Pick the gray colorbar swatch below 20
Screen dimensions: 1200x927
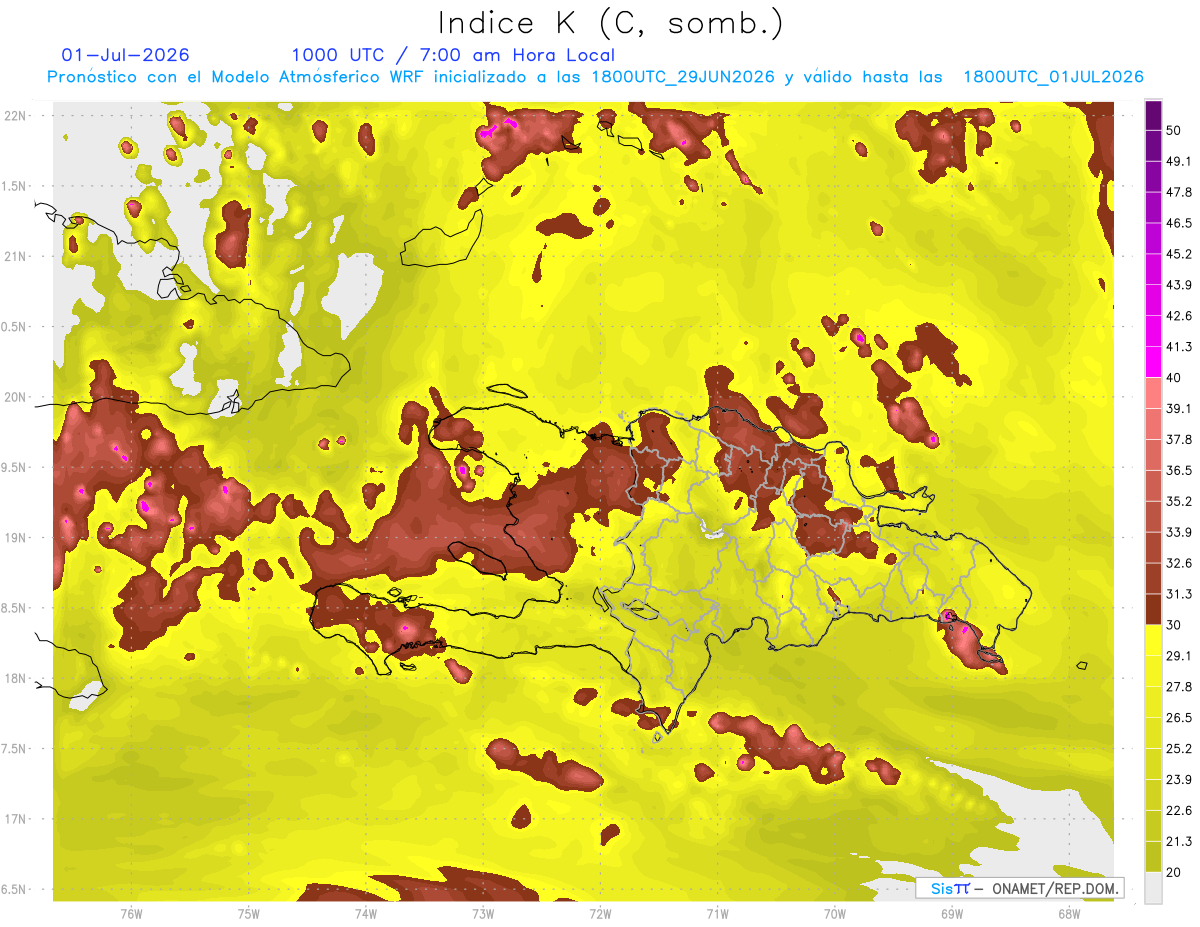(1153, 887)
